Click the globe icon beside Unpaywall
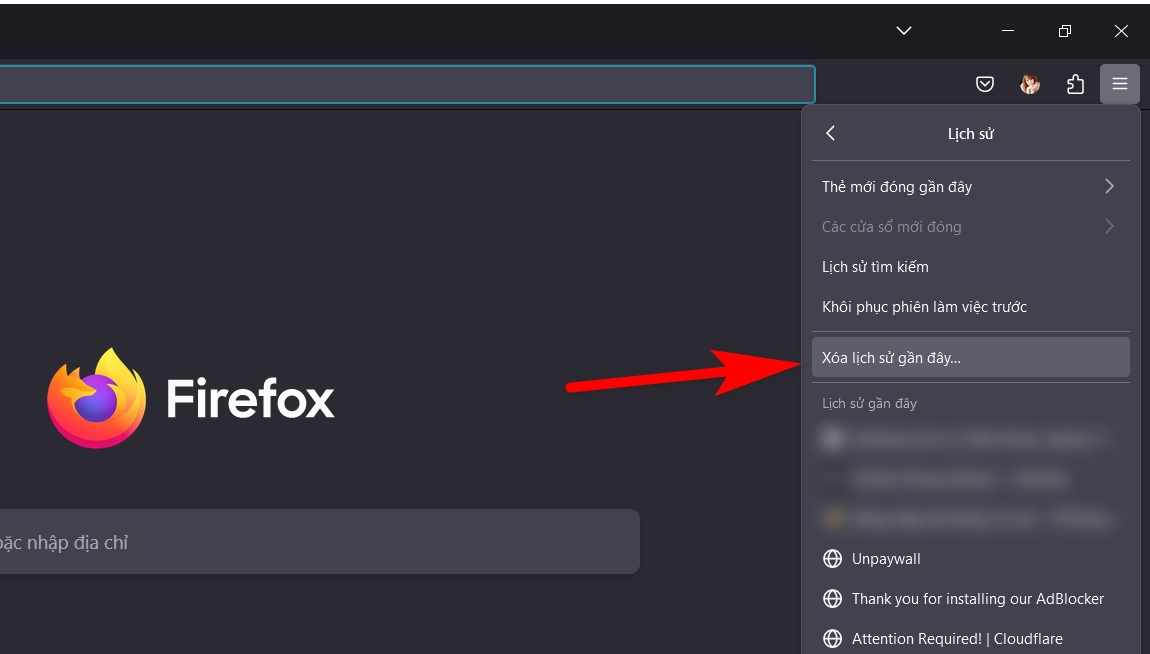The image size is (1150, 654). (x=832, y=559)
